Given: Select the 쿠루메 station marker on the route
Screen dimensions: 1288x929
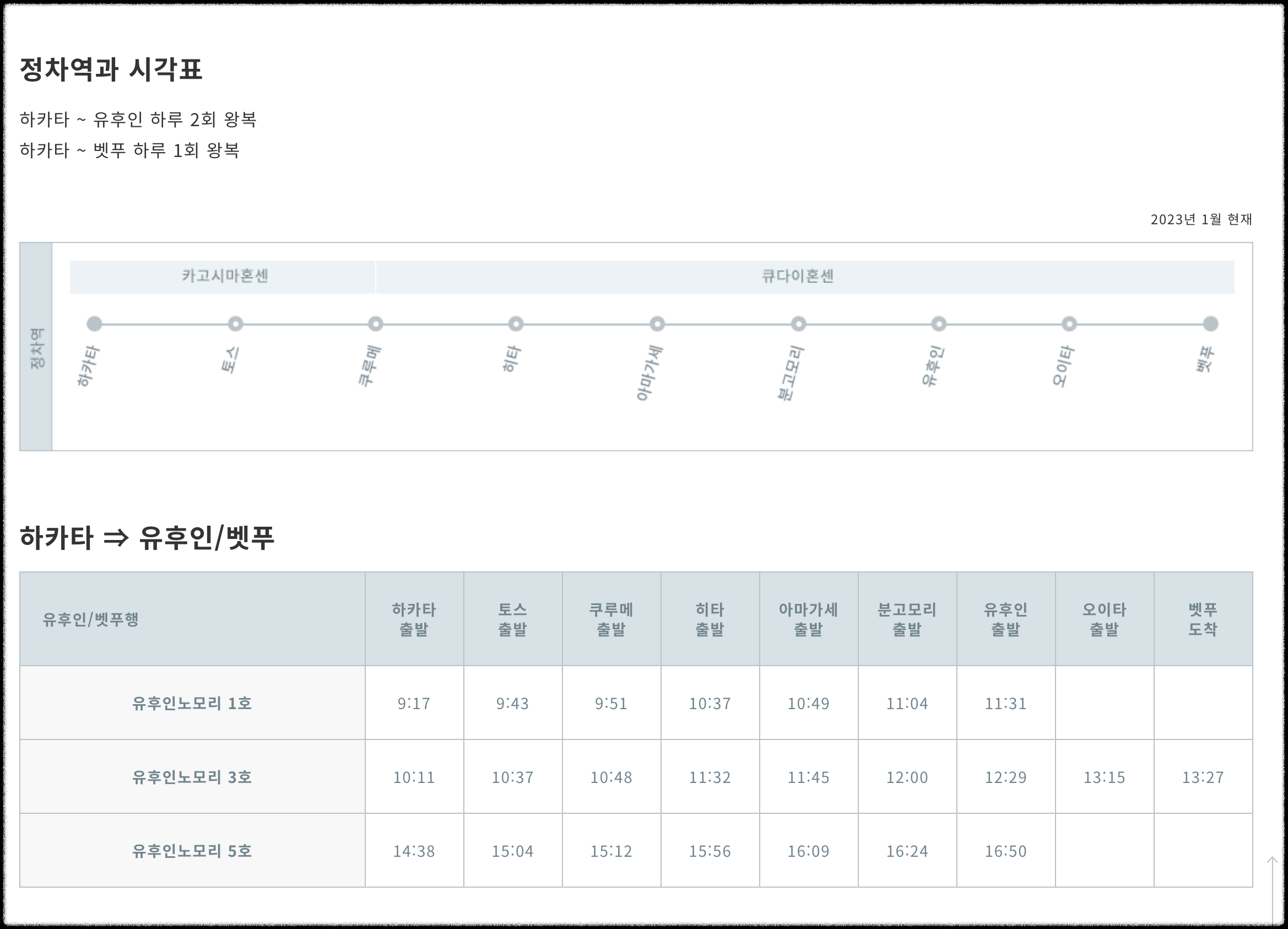Looking at the screenshot, I should [375, 323].
